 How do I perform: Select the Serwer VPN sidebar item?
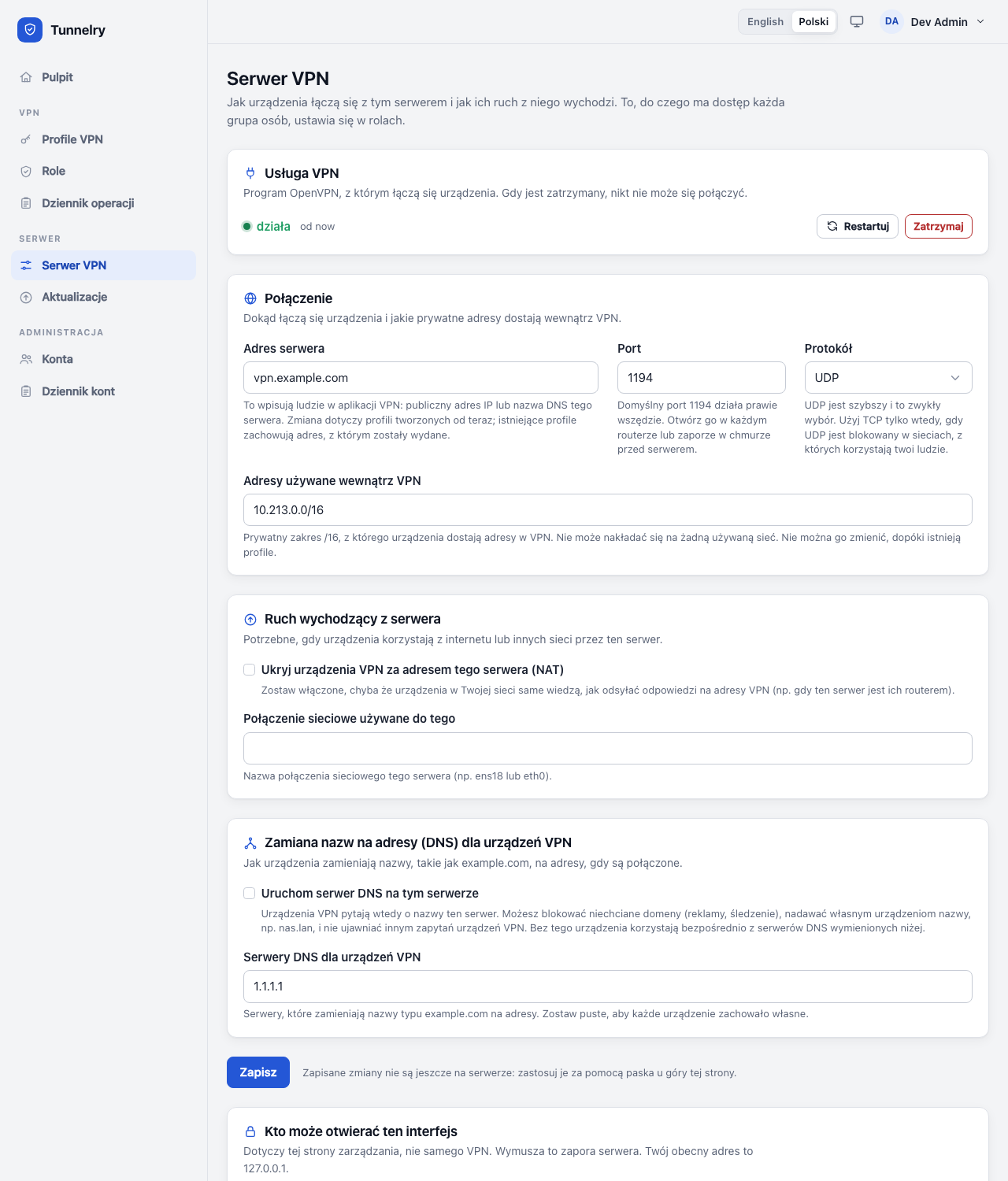(103, 265)
